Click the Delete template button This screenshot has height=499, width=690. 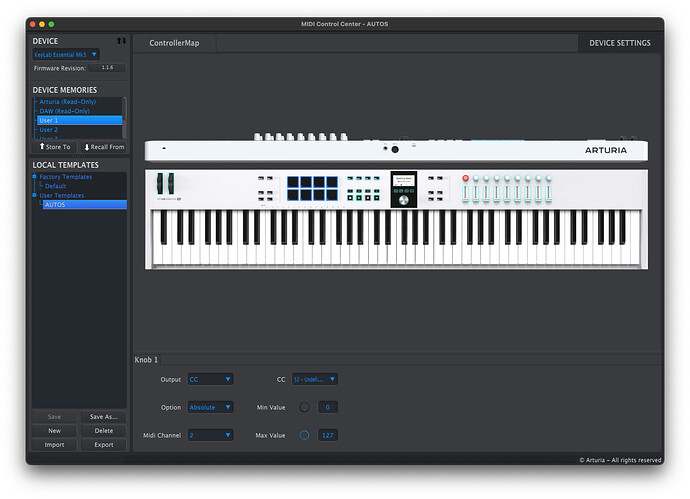pos(103,431)
